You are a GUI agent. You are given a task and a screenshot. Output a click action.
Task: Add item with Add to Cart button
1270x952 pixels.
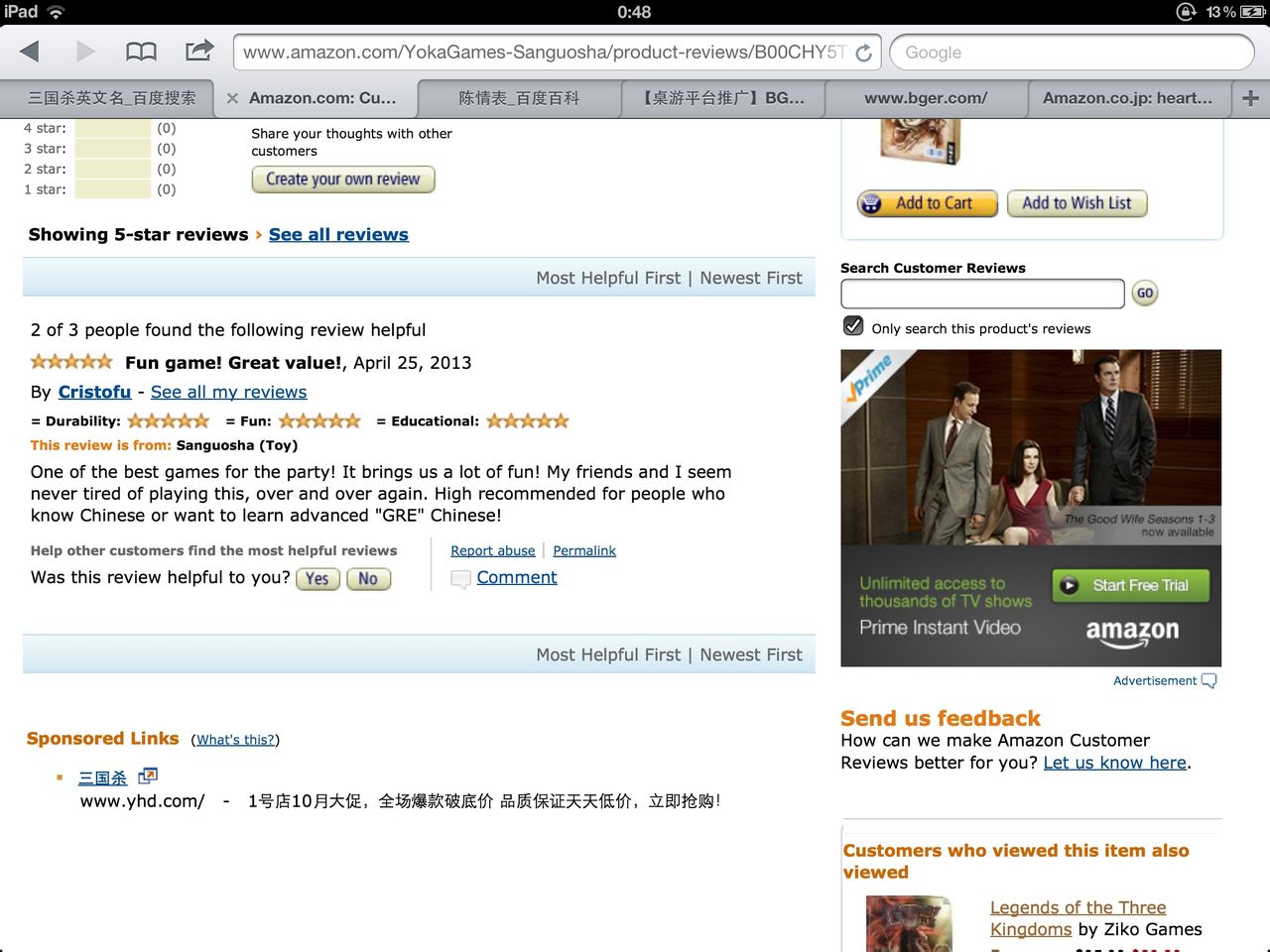[928, 203]
